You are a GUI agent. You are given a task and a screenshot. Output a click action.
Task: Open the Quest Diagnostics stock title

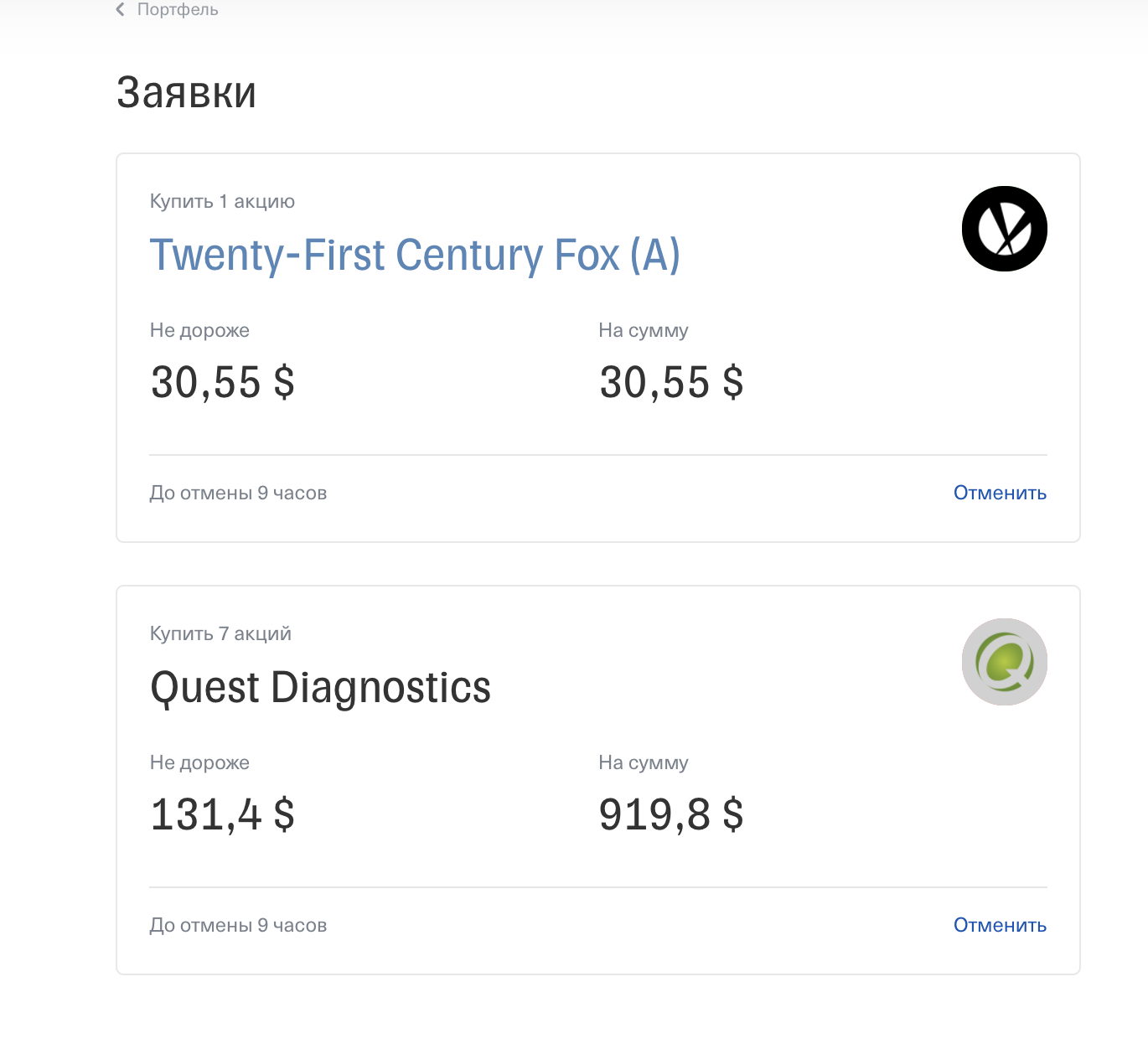[320, 688]
